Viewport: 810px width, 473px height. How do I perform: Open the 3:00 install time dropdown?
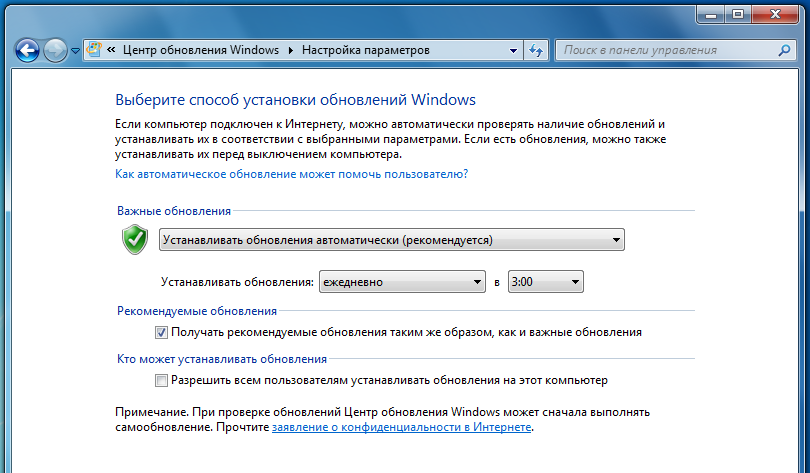(546, 282)
